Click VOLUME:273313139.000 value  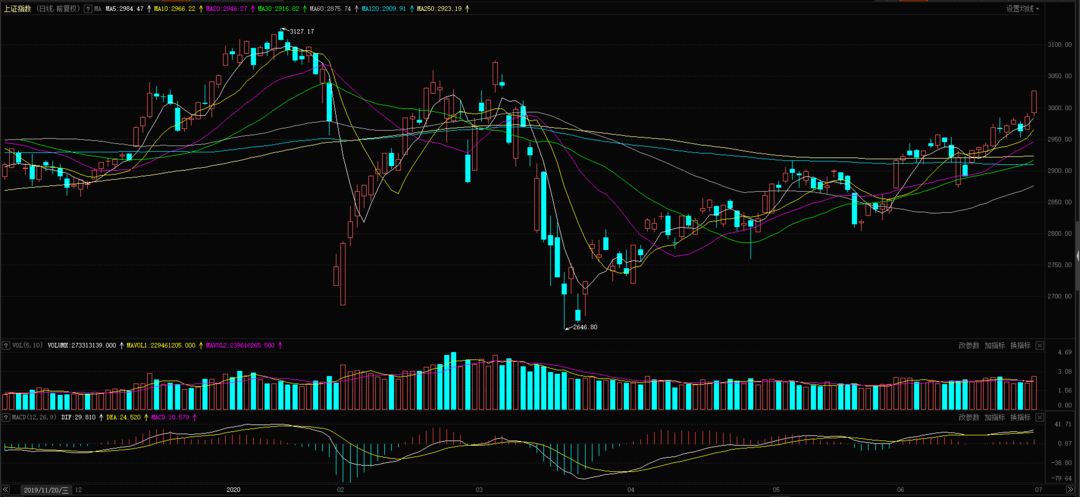81,346
